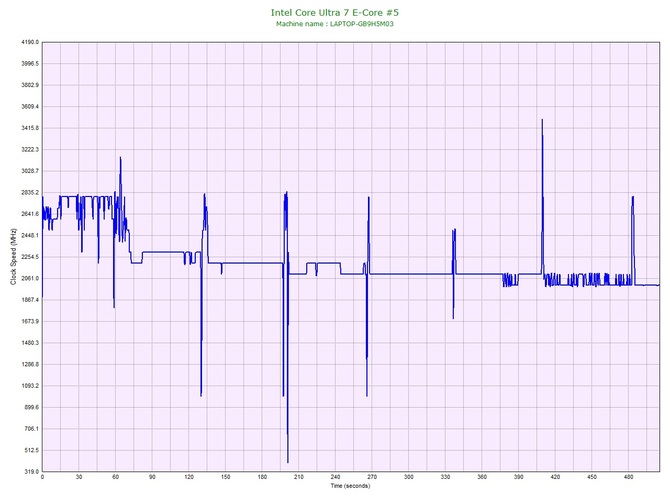Click the 1093.2 y-axis value
The image size is (670, 503).
pyautogui.click(x=30, y=386)
